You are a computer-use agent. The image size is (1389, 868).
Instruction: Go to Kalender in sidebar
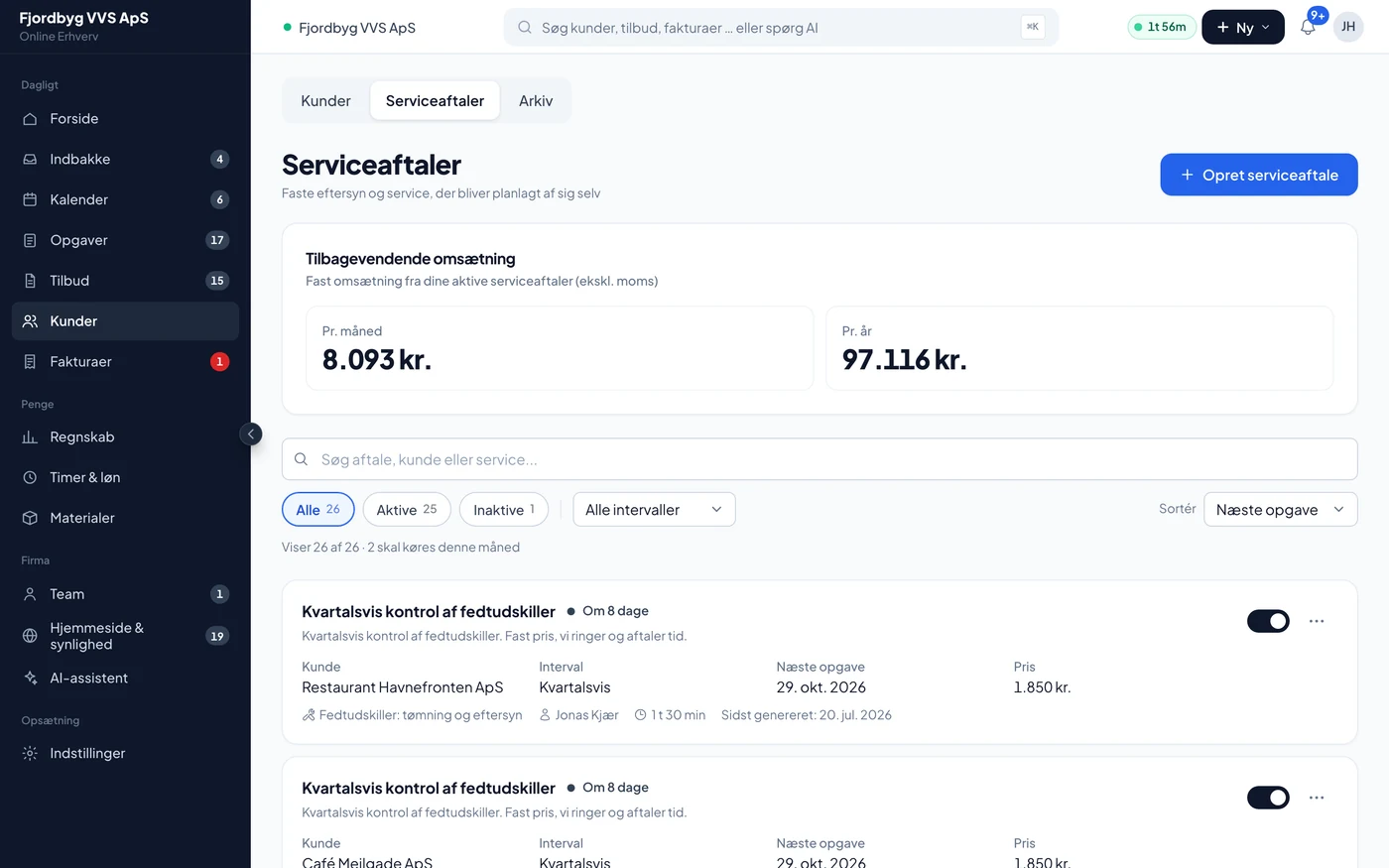point(125,199)
